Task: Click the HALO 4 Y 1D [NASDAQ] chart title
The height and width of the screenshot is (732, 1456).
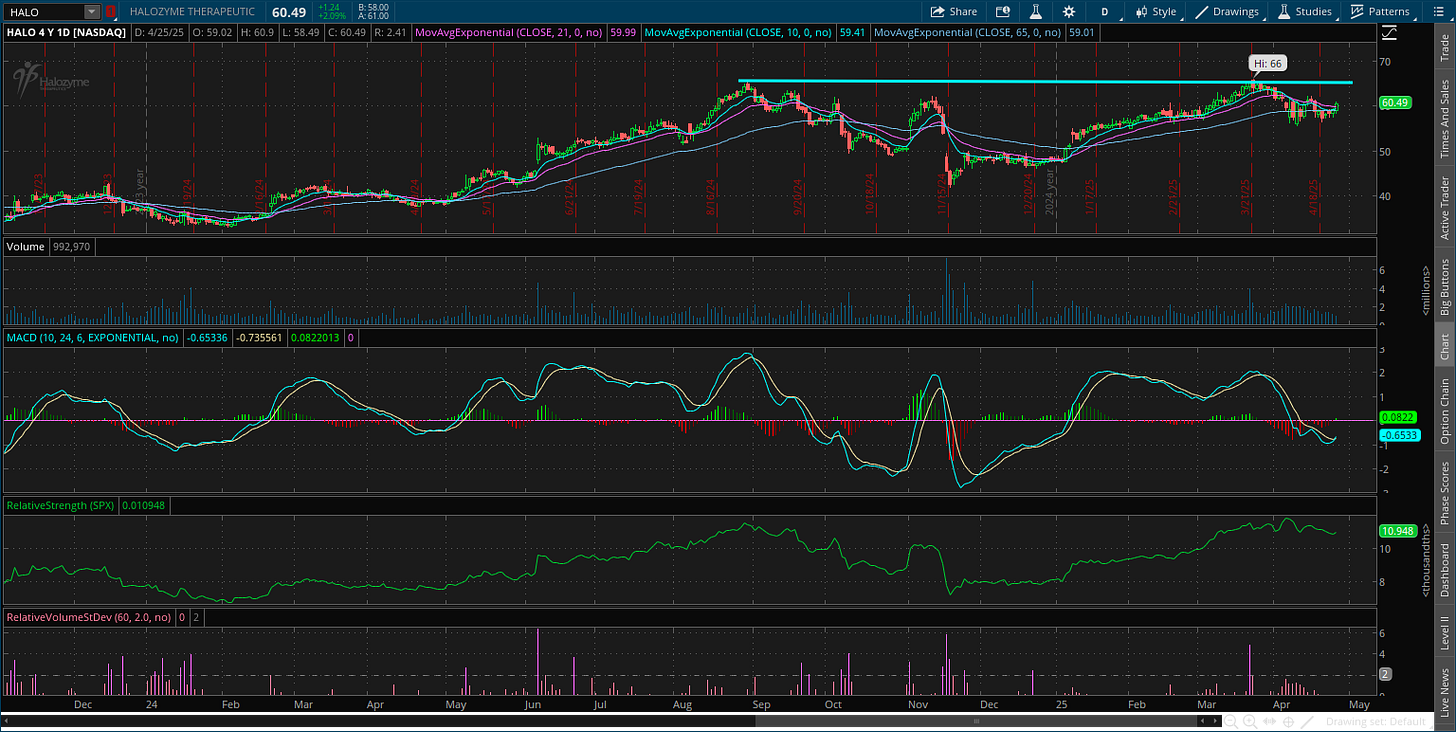Action: 65,33
